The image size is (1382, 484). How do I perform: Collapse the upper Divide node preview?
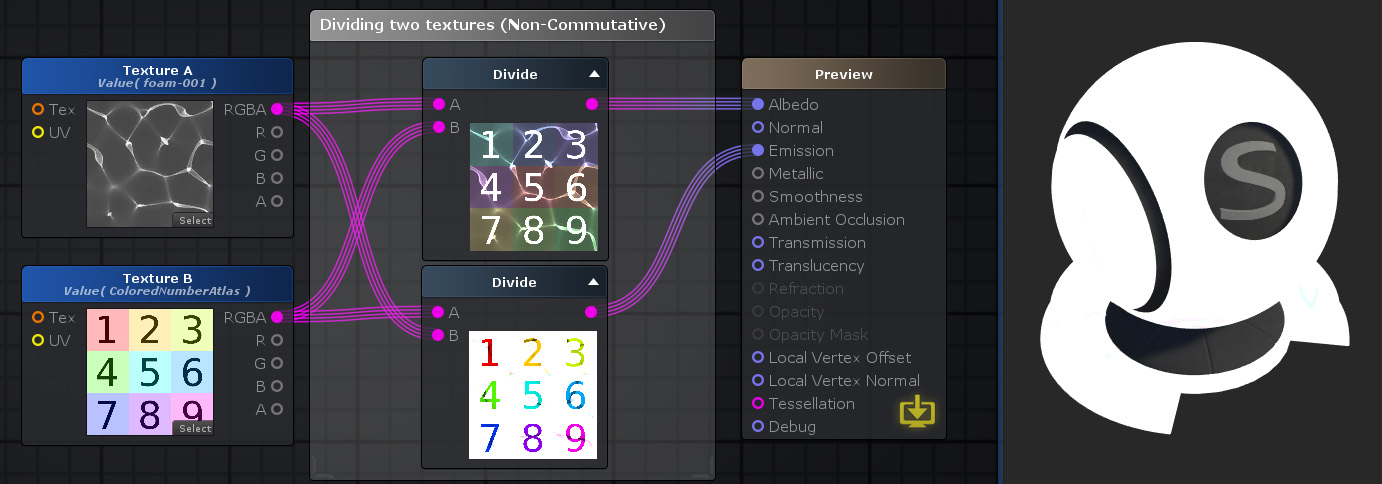coord(594,74)
